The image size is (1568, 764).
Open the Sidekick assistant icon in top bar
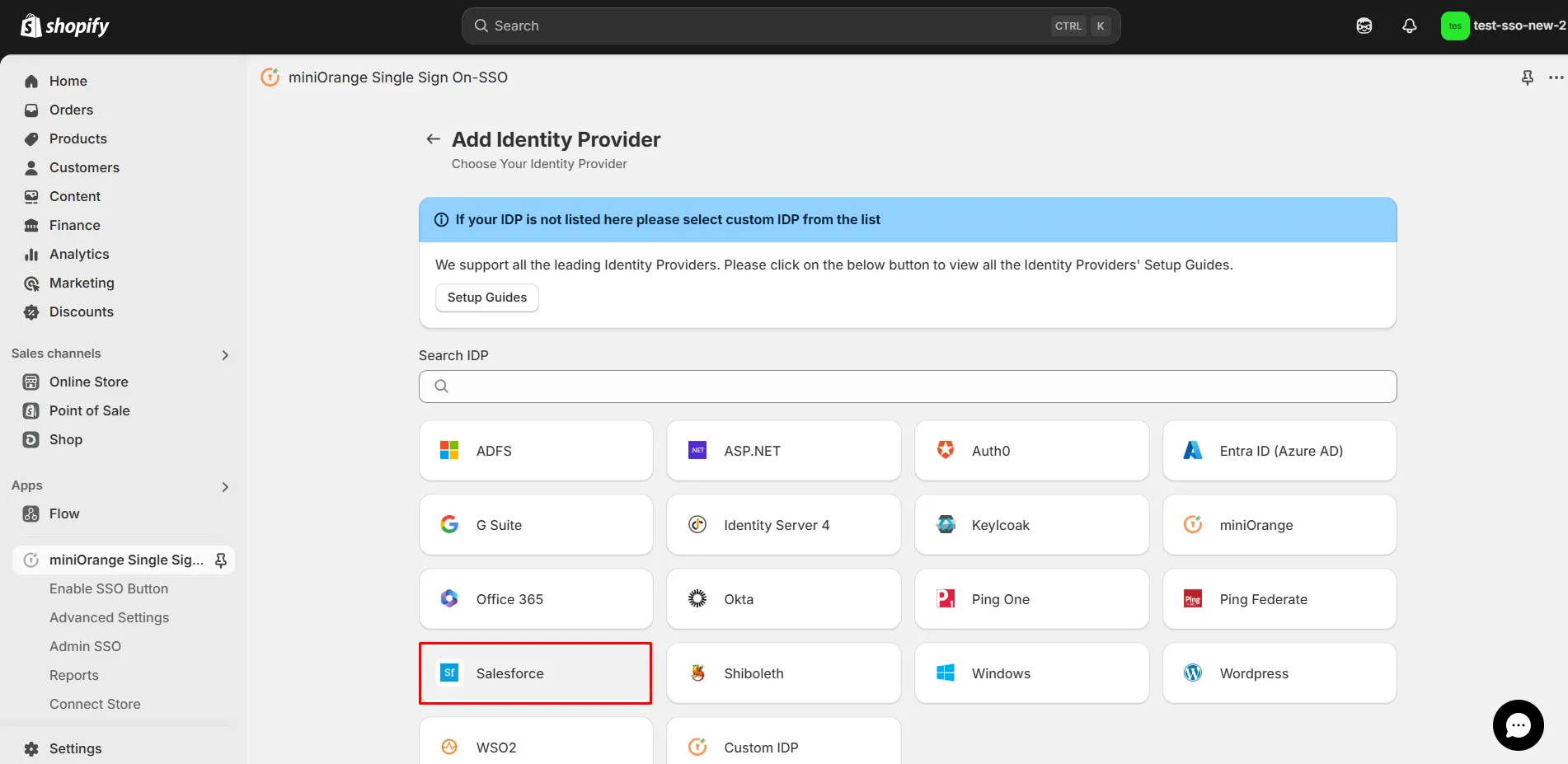coord(1364,26)
